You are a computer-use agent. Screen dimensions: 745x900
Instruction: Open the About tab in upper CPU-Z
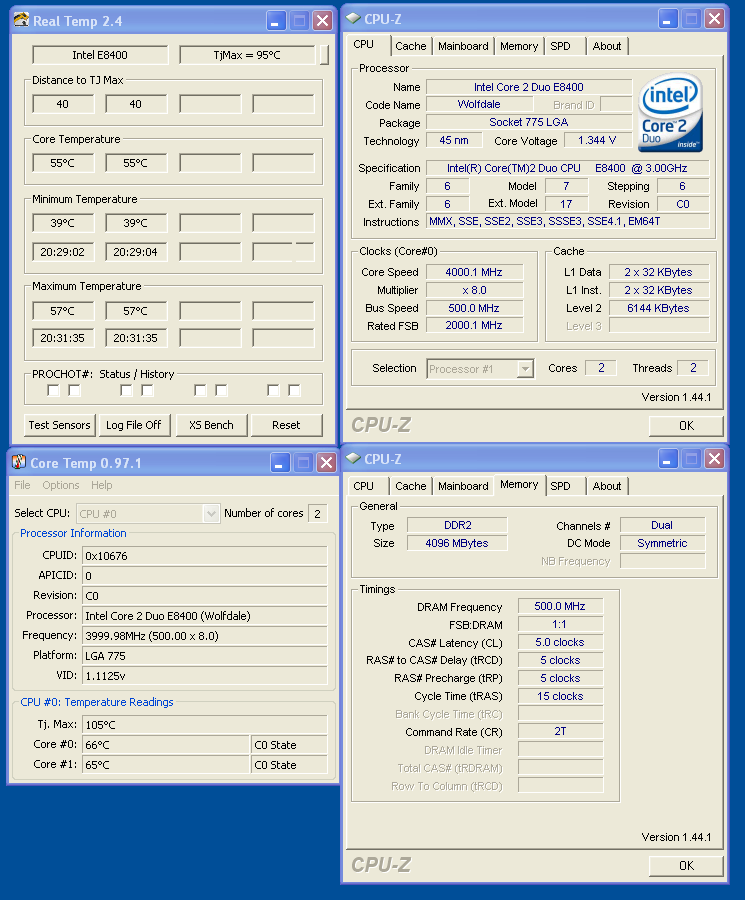(607, 46)
